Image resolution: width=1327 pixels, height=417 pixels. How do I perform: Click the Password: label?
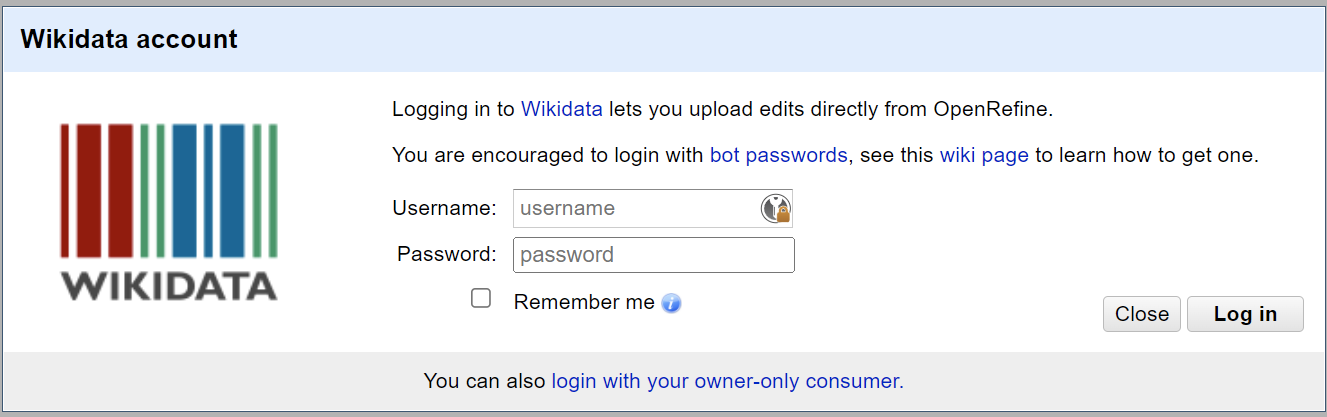tap(447, 254)
